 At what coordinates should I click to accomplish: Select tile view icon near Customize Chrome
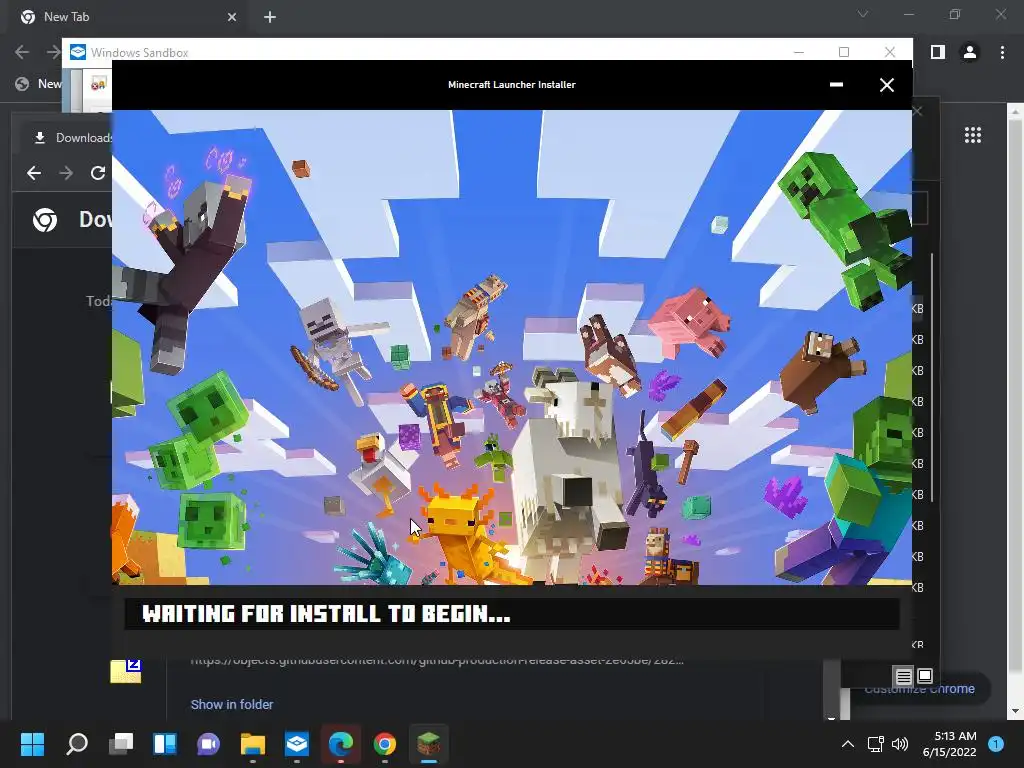coord(925,676)
